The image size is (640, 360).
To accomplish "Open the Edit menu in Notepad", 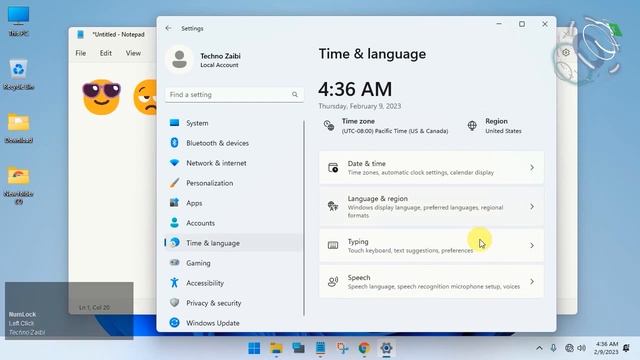I will tap(106, 53).
